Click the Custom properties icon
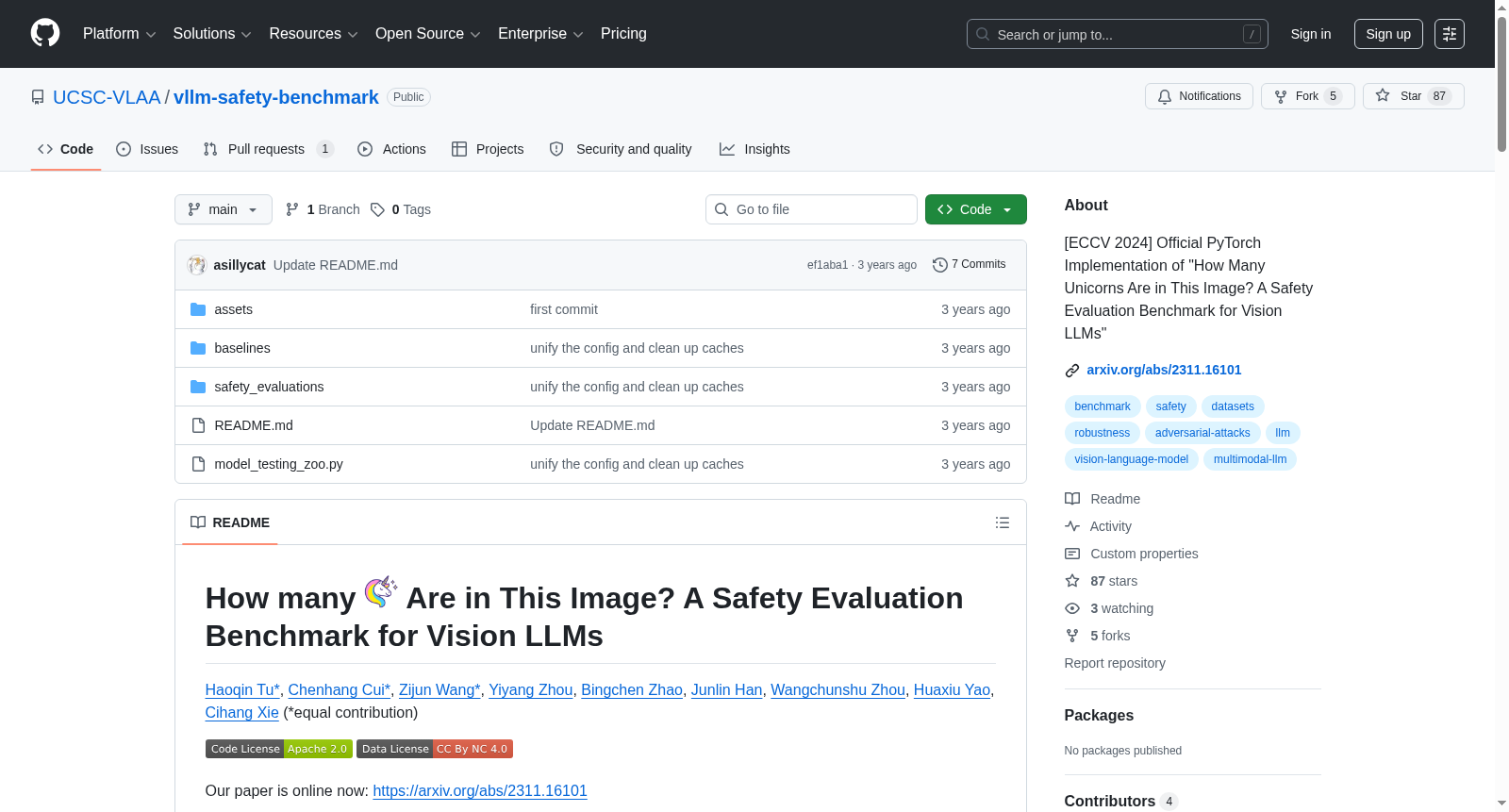 tap(1072, 554)
